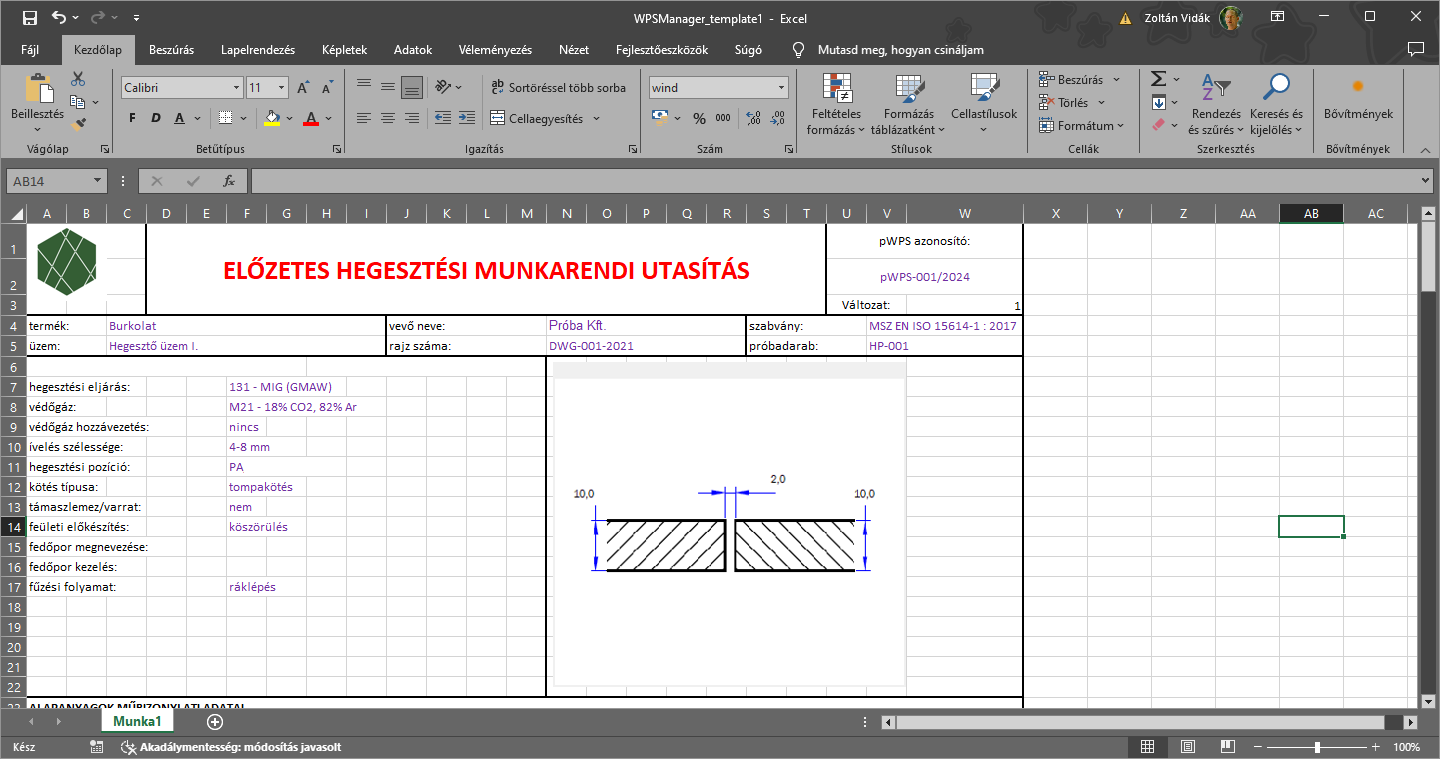Open the comments speech bubble icon
The width and height of the screenshot is (1440, 759).
coord(1415,49)
